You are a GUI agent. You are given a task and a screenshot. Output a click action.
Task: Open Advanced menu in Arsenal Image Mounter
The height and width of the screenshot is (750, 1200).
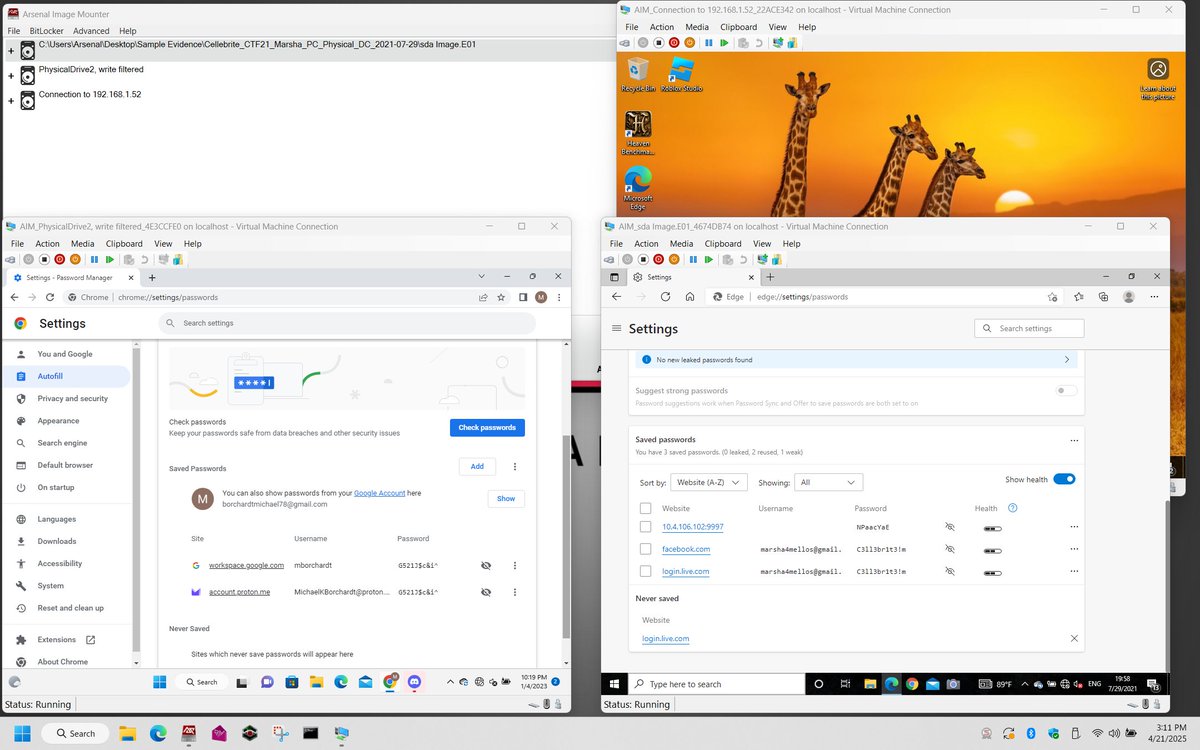pos(91,31)
